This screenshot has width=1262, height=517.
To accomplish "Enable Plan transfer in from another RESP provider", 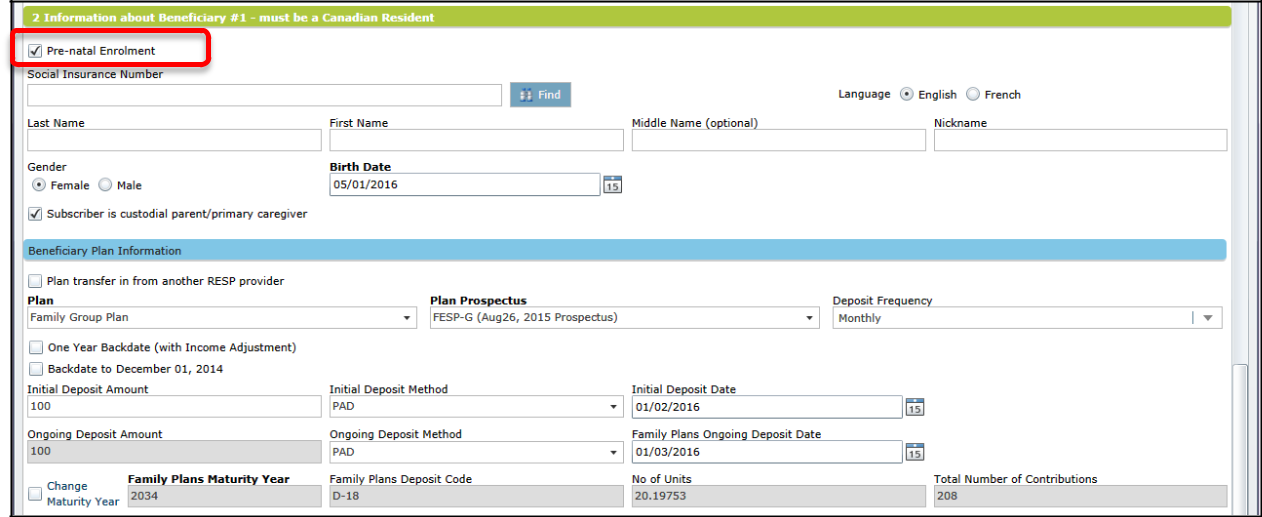I will tap(36, 282).
